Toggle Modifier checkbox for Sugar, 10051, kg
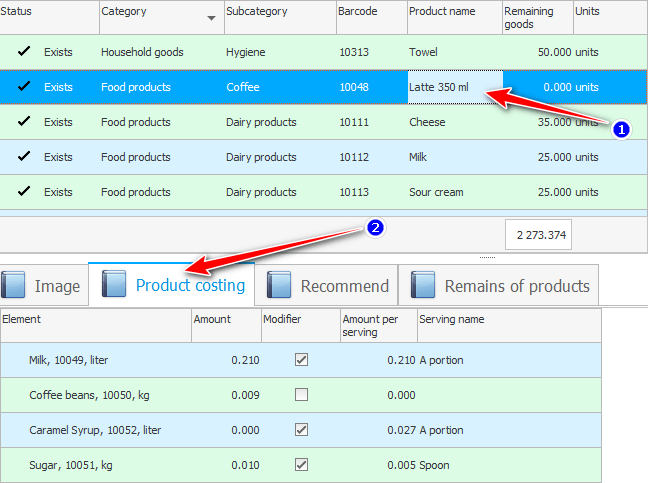648x483 pixels. coord(301,465)
